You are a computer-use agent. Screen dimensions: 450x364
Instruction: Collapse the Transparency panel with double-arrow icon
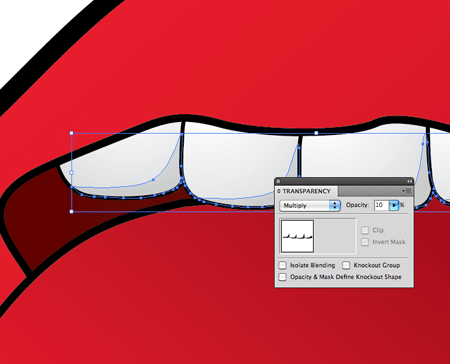tap(409, 181)
